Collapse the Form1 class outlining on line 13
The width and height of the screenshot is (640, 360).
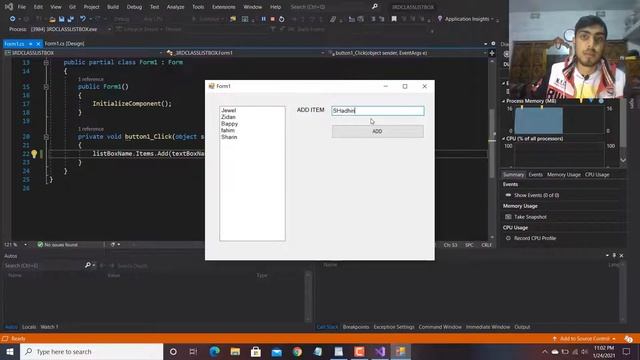[x=46, y=62]
